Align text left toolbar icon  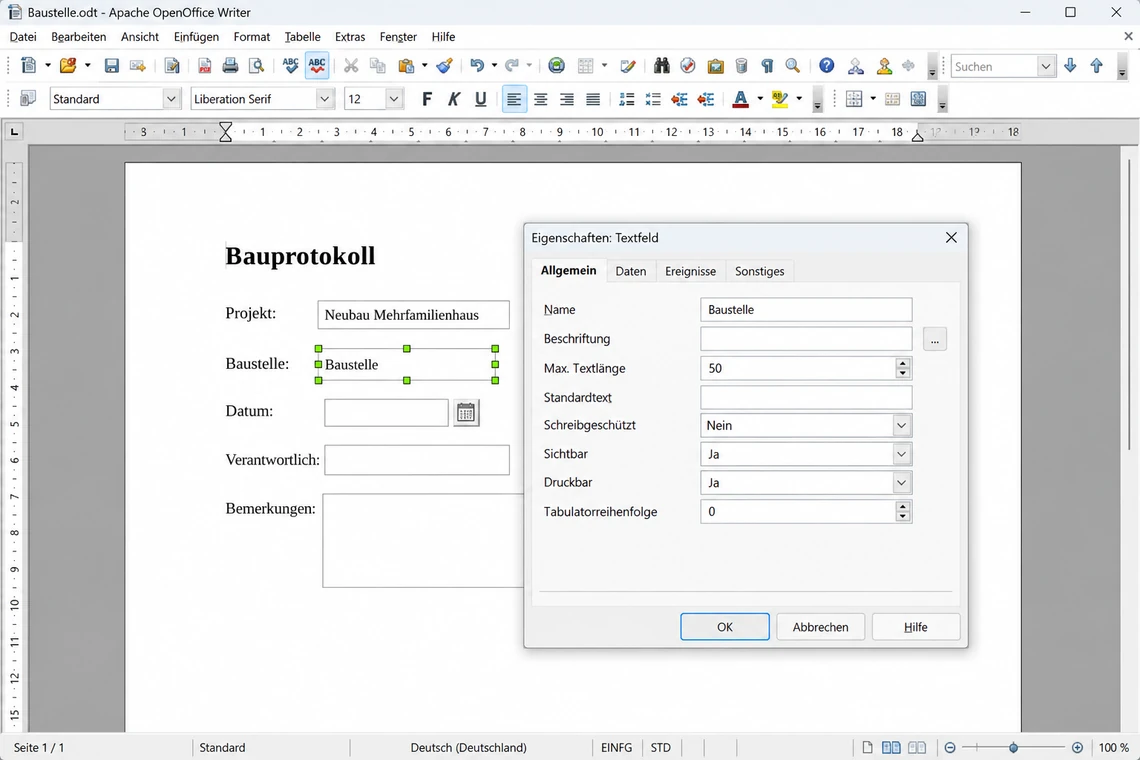pos(514,99)
